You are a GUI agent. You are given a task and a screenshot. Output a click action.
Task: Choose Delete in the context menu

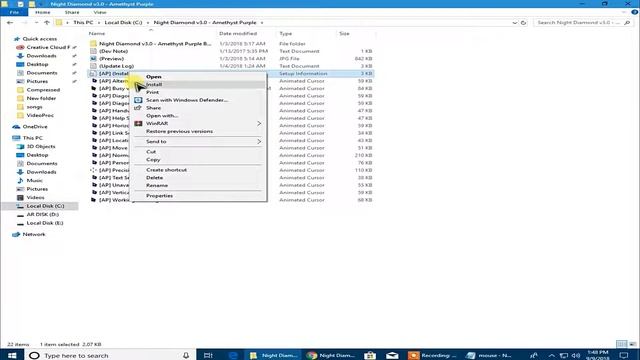154,178
